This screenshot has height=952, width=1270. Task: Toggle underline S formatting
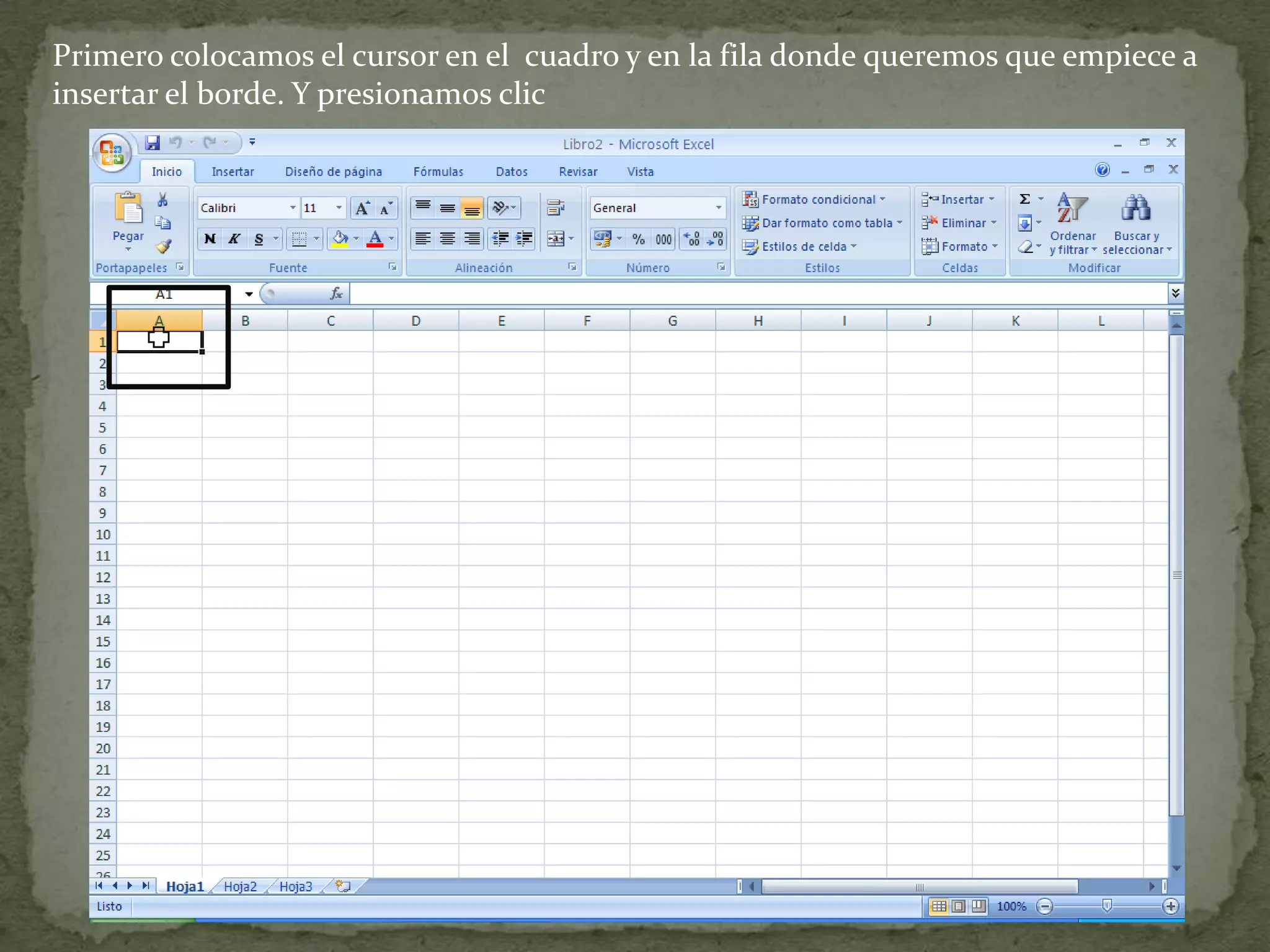point(259,239)
